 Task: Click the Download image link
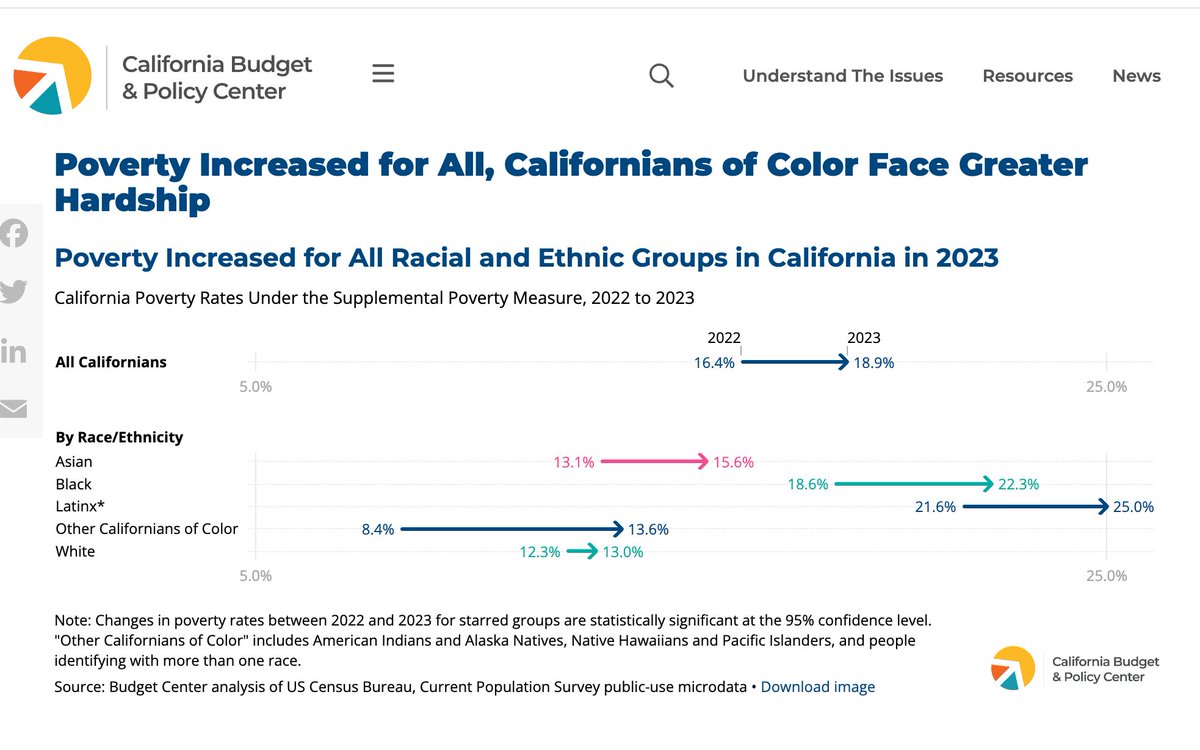[818, 687]
